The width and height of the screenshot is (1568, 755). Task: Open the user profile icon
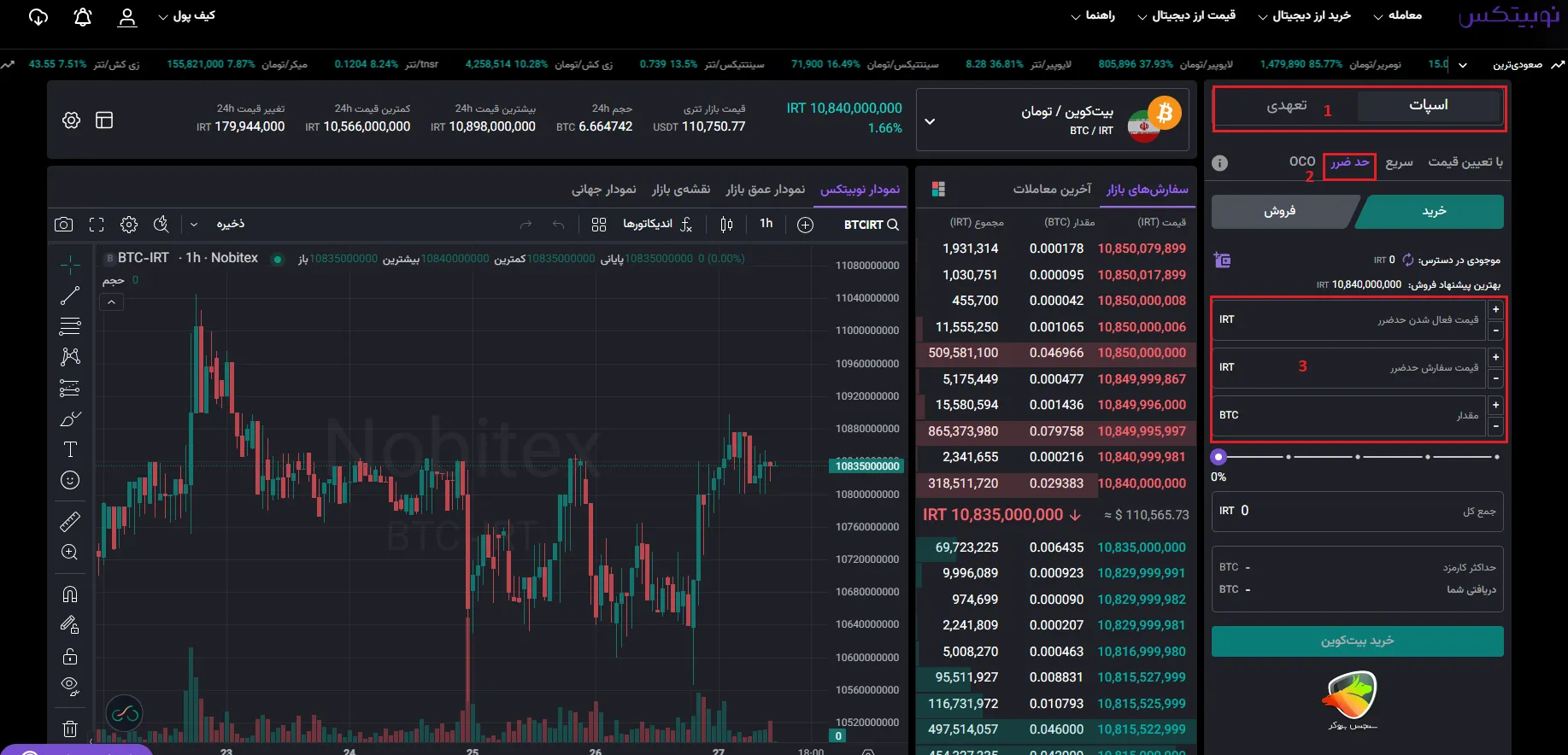pyautogui.click(x=127, y=17)
